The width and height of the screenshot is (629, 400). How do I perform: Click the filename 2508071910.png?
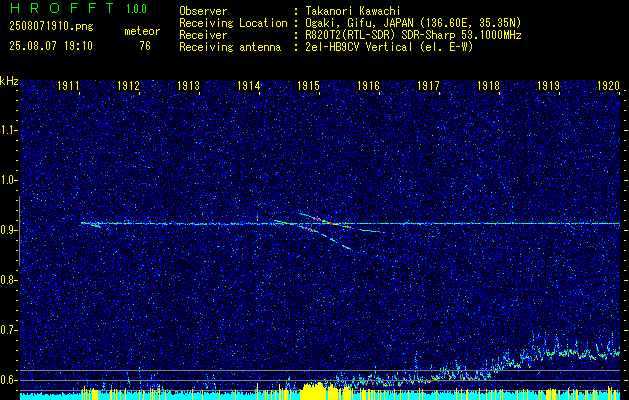(51, 27)
